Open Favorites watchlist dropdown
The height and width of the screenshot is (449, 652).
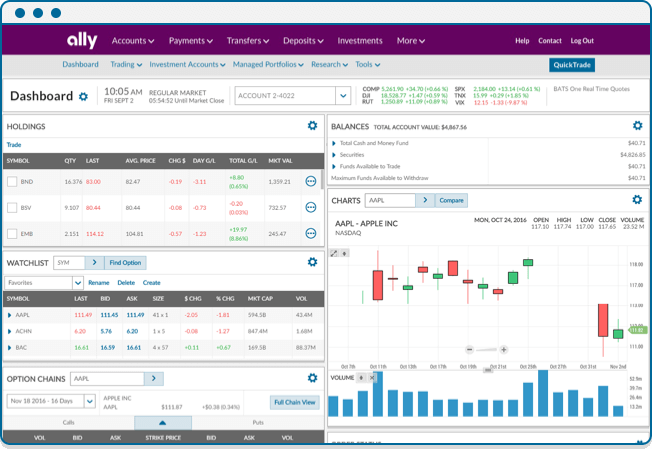tap(78, 283)
